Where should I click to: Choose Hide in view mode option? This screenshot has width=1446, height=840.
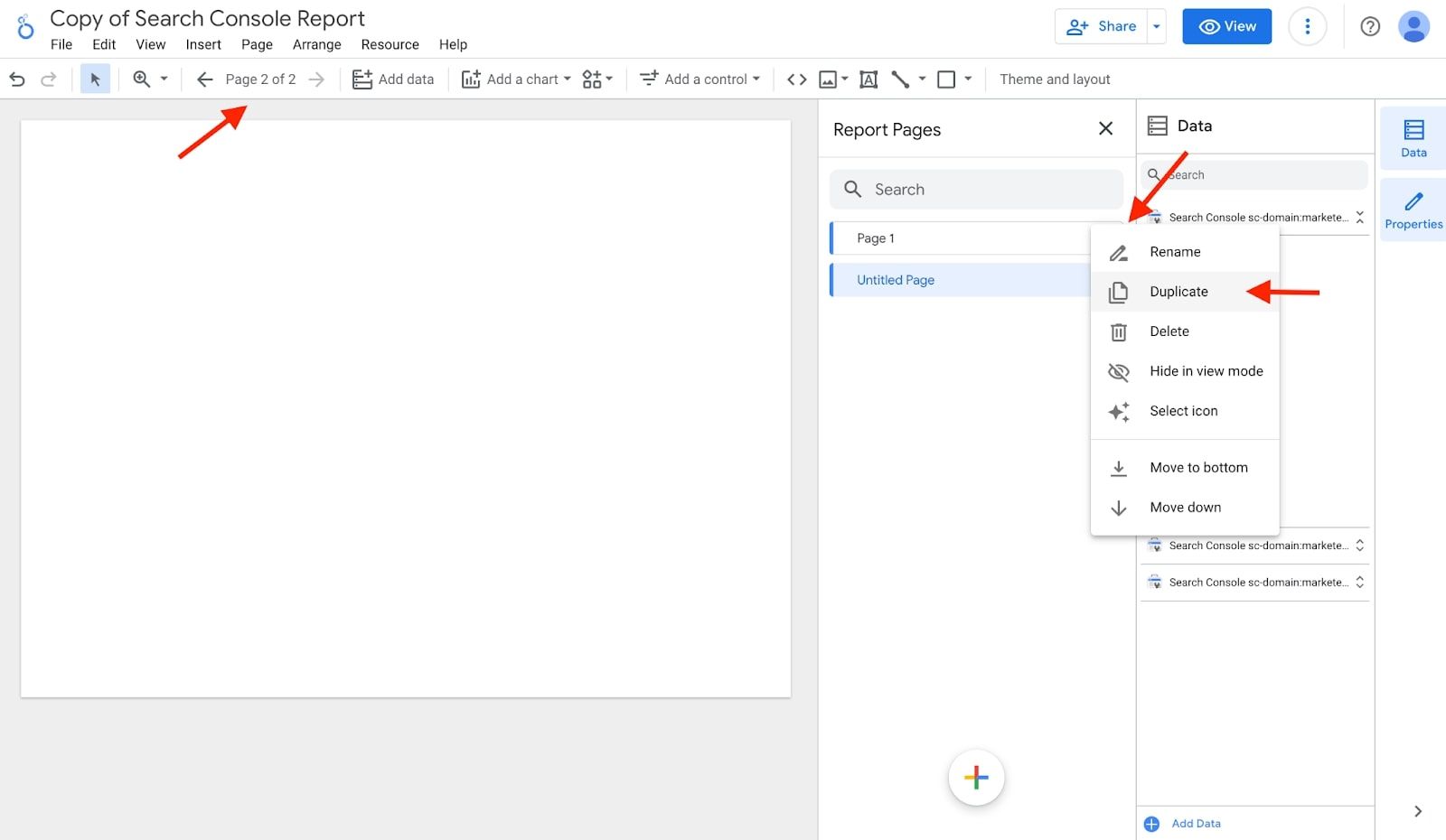tap(1206, 371)
